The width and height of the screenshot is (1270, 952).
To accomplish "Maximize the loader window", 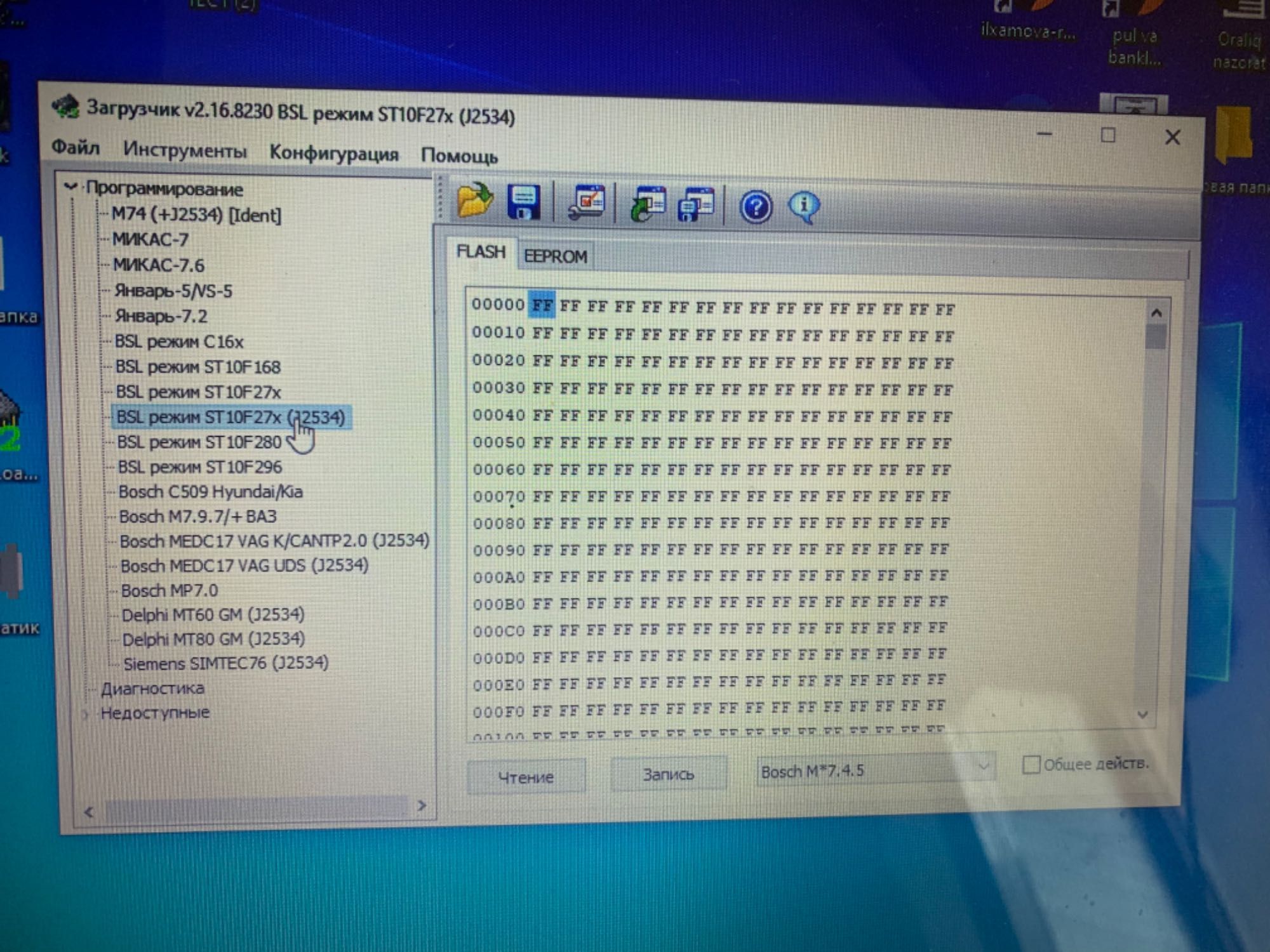I will tap(1108, 135).
